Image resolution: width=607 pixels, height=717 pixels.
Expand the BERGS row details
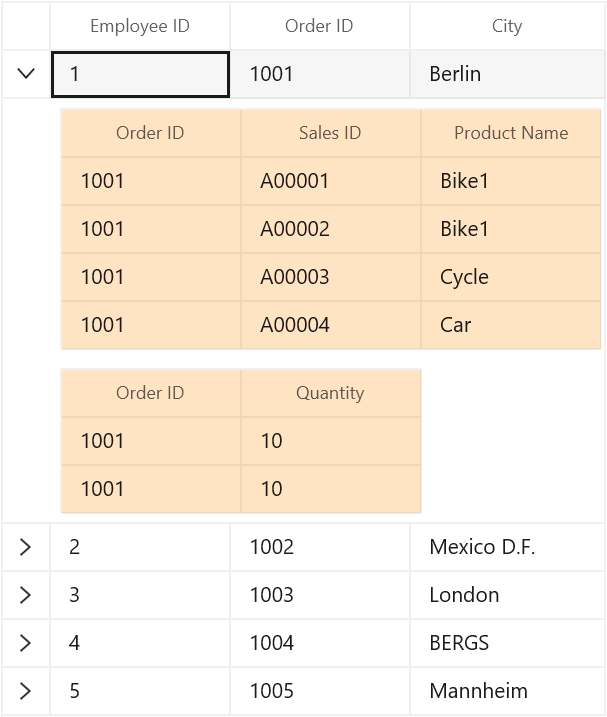26,643
